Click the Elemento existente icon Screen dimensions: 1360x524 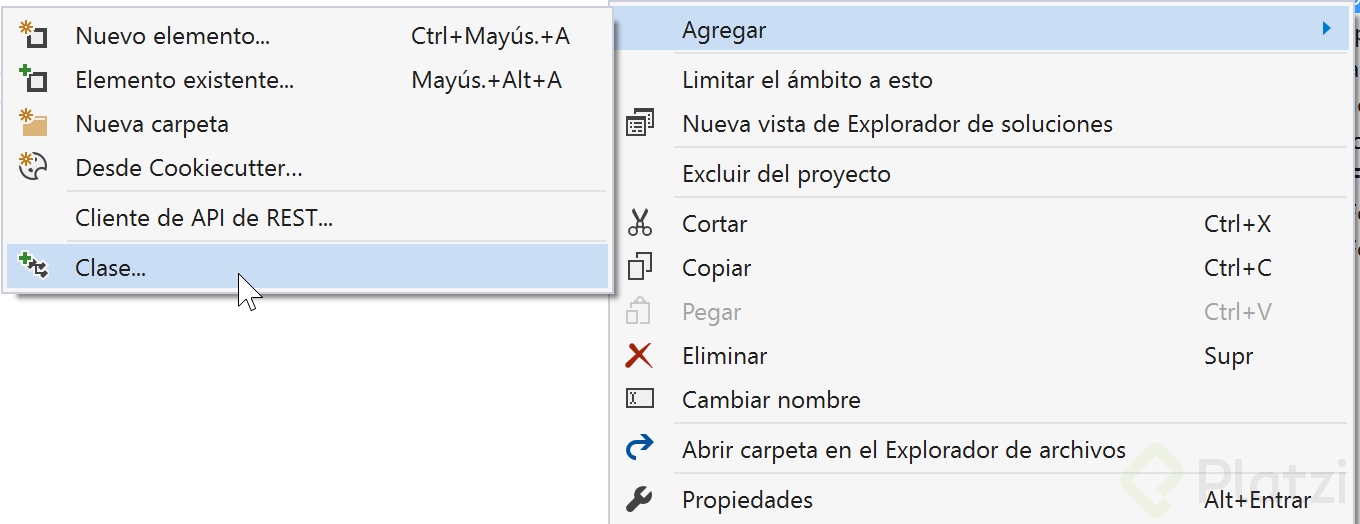tap(34, 80)
